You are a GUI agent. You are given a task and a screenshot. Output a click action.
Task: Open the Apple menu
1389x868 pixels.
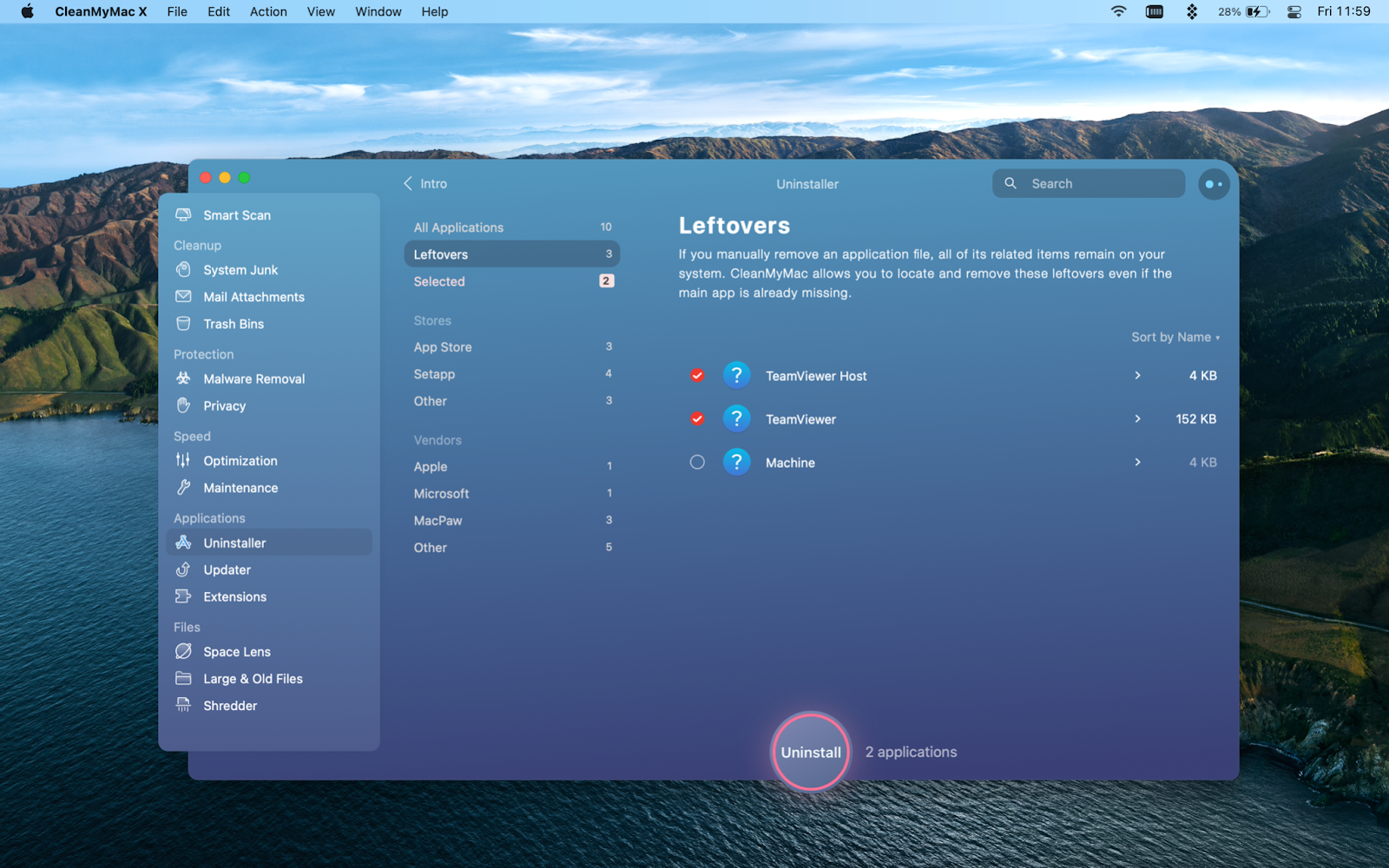pyautogui.click(x=27, y=11)
